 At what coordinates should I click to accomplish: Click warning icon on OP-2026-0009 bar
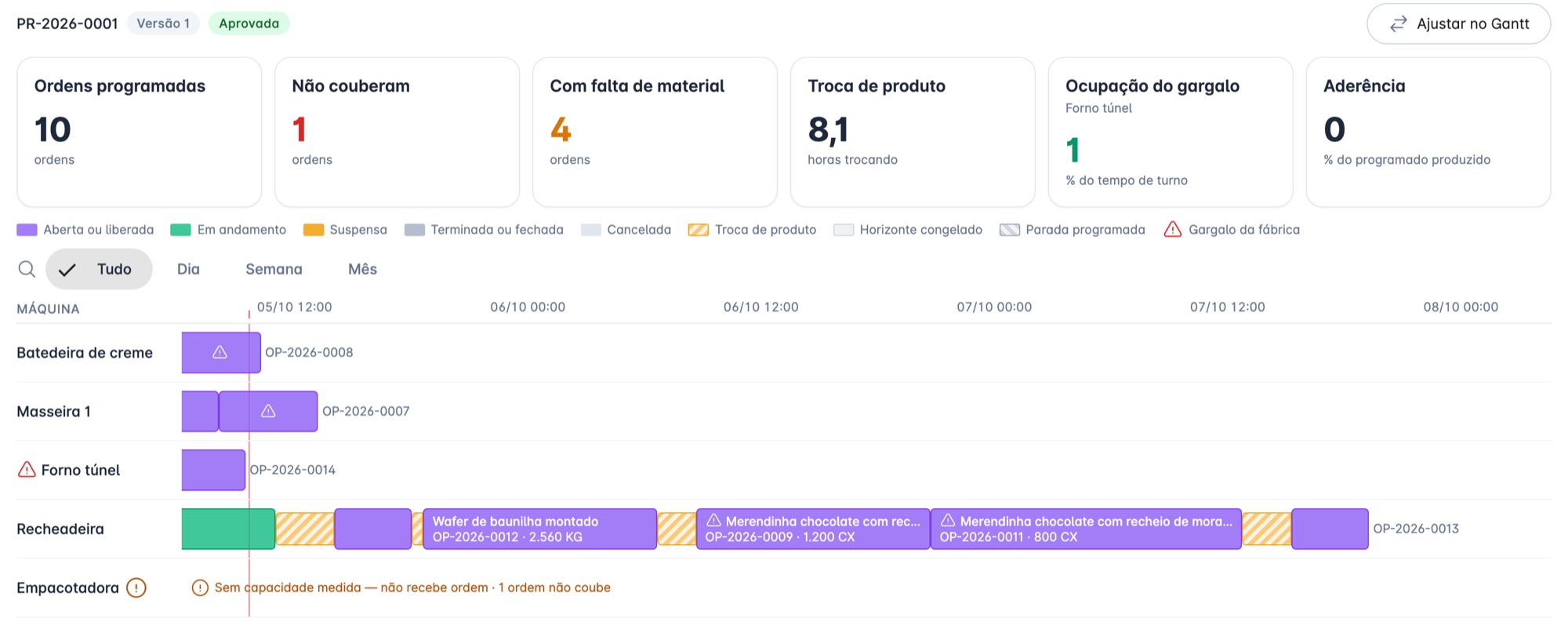coord(713,520)
